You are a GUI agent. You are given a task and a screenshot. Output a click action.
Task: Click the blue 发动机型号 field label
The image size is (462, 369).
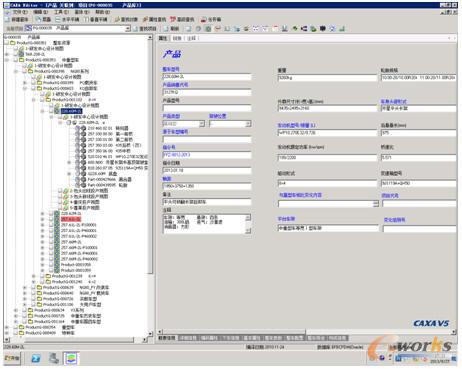297,125
